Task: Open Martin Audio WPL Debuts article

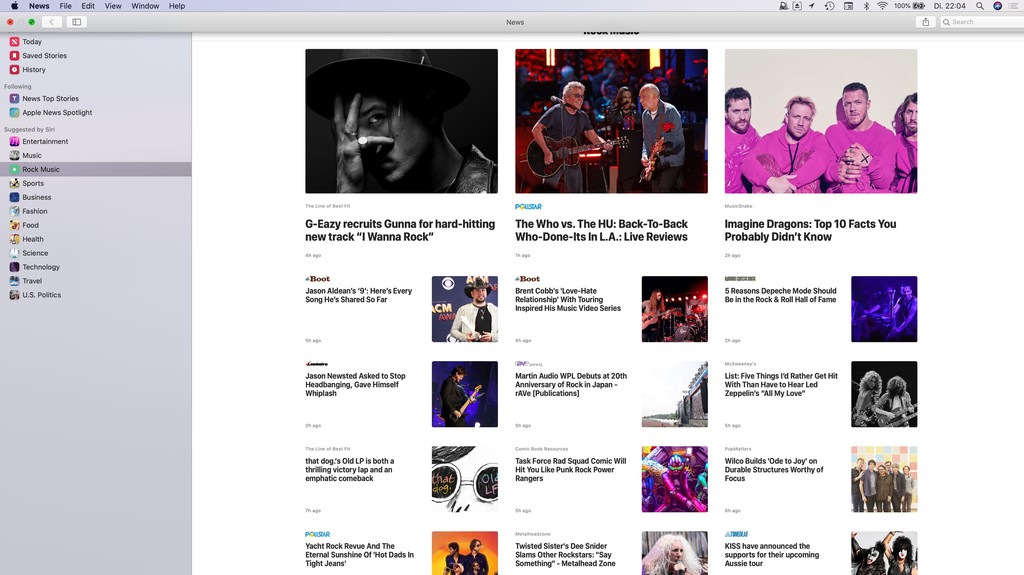Action: coord(571,385)
